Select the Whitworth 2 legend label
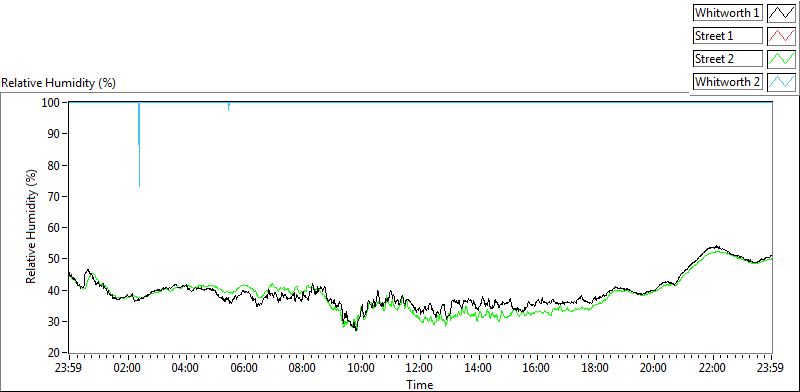800x392 pixels. point(728,82)
